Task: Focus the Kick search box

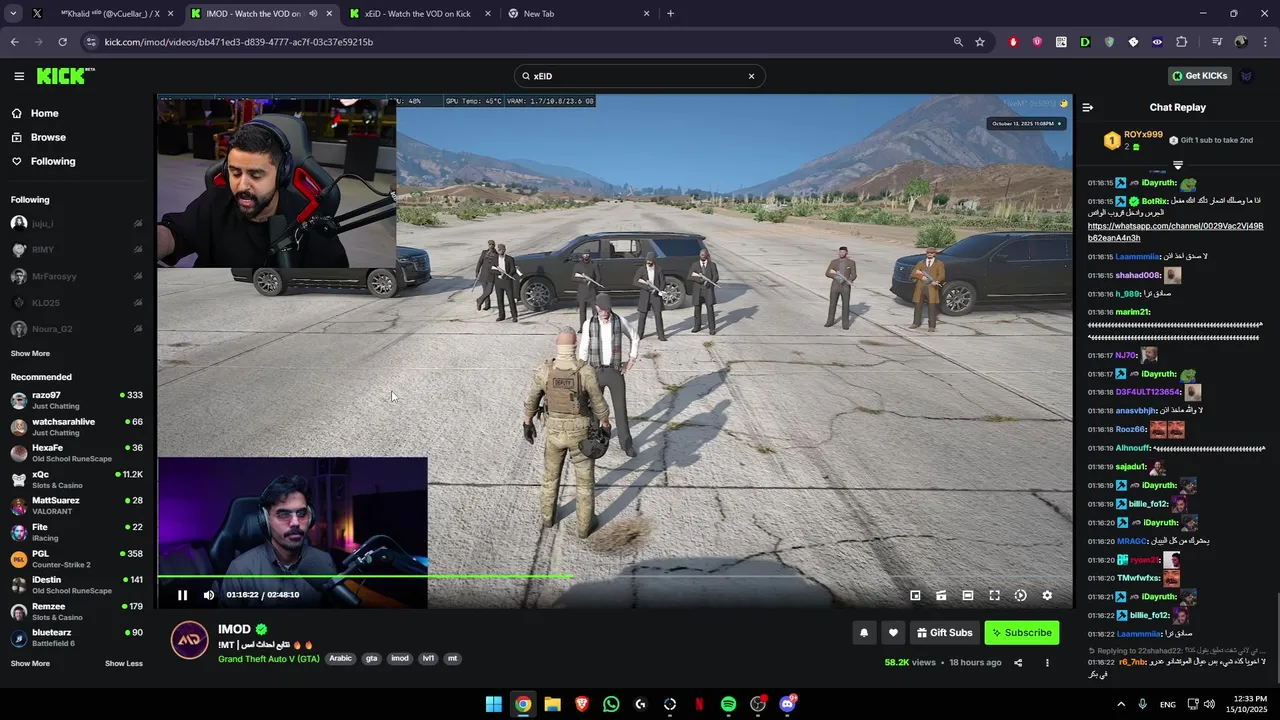Action: pyautogui.click(x=639, y=76)
